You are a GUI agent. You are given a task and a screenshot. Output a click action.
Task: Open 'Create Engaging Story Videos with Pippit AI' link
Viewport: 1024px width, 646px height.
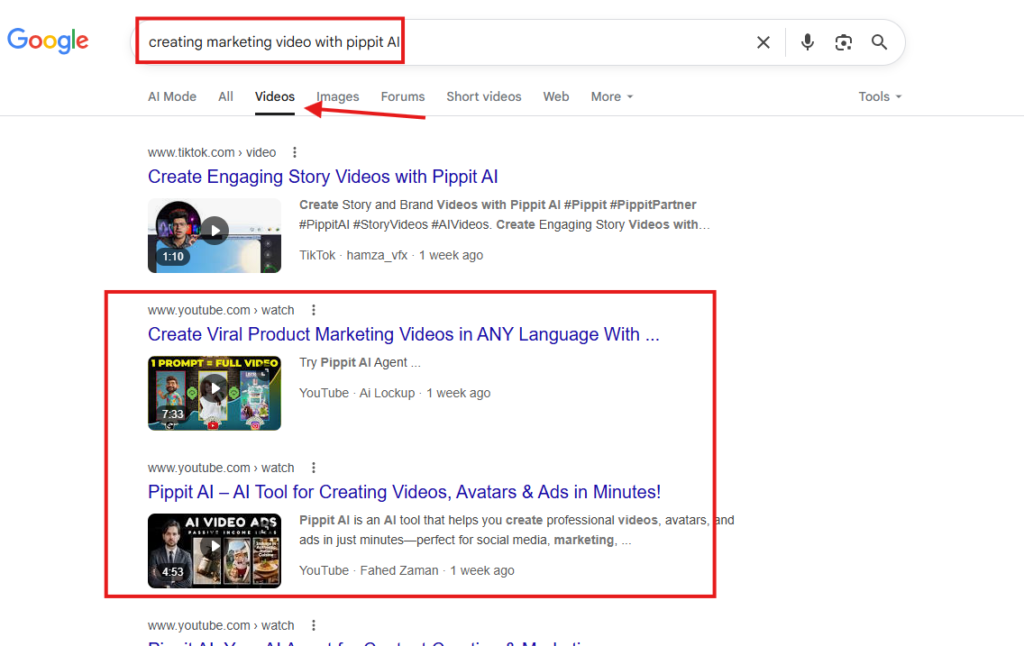(x=322, y=177)
